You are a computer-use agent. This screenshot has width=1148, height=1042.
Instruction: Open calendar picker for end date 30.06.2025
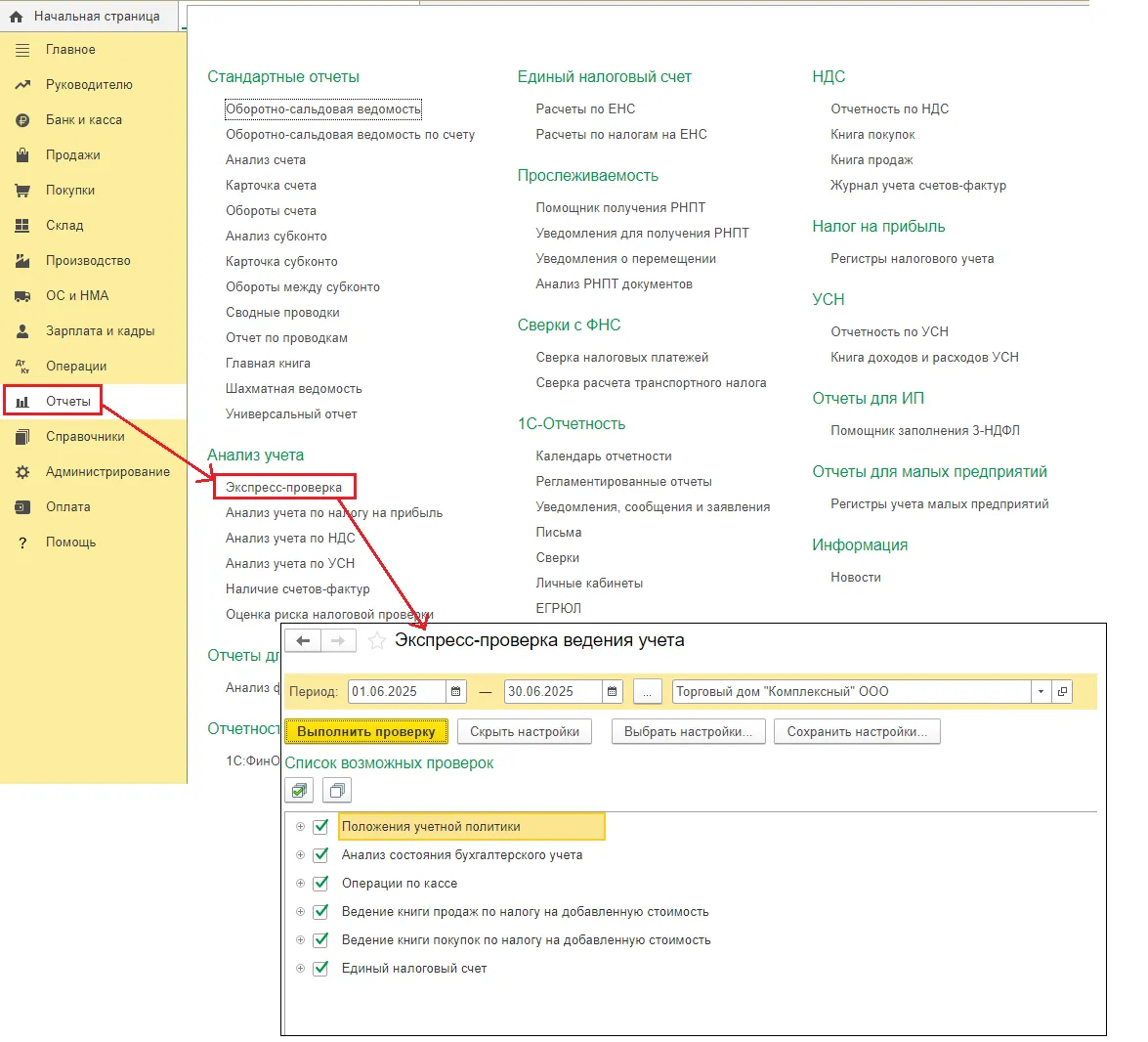[612, 692]
